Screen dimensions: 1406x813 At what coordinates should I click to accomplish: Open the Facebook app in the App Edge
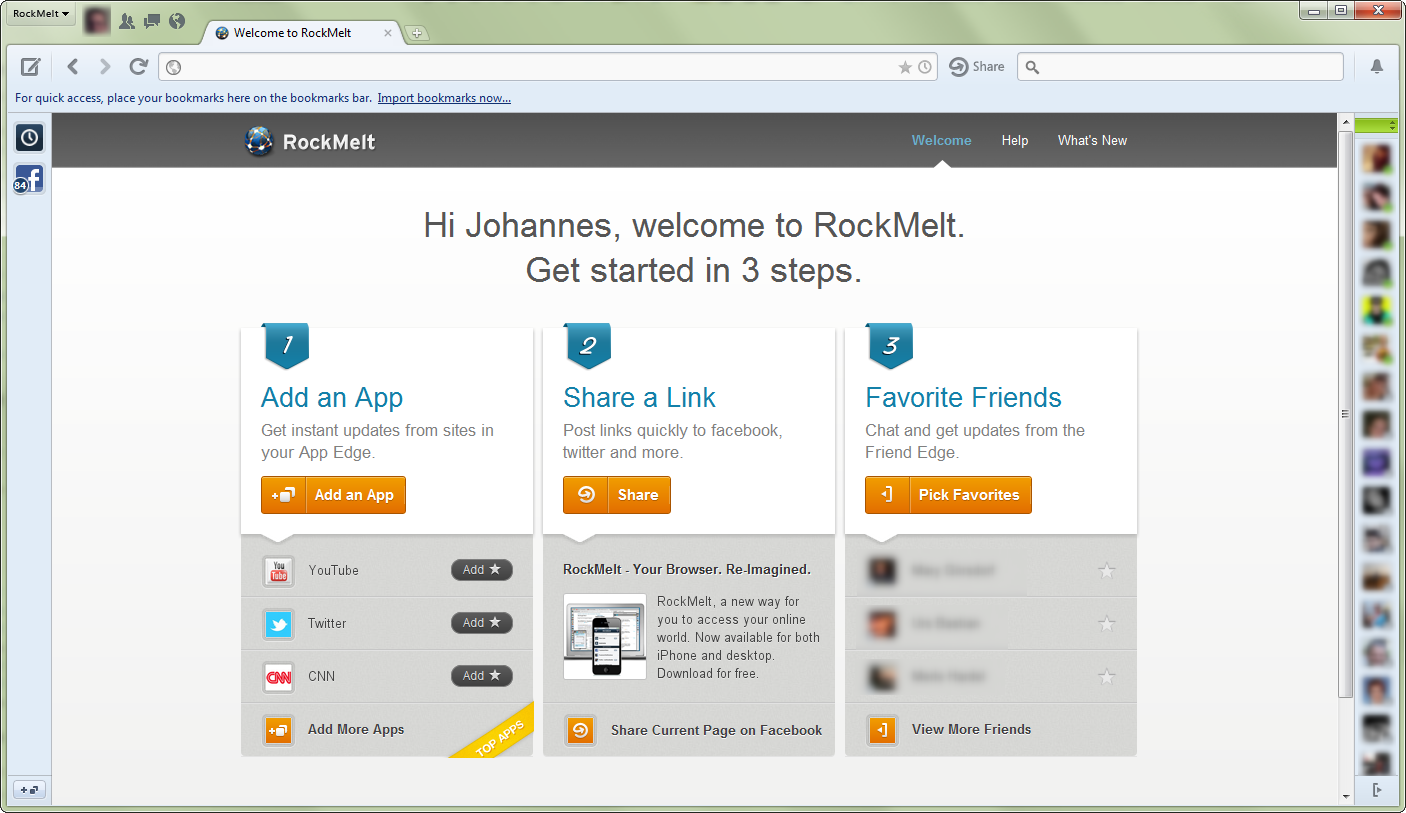(29, 180)
